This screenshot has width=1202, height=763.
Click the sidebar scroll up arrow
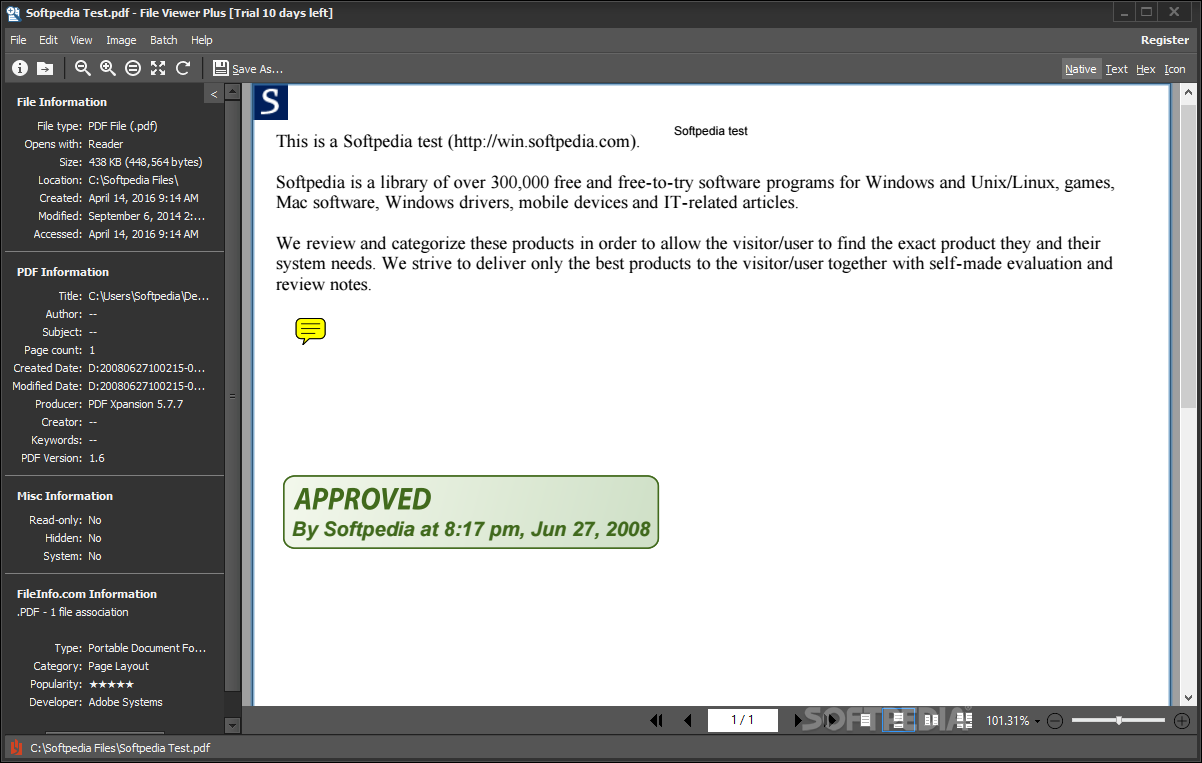pyautogui.click(x=233, y=92)
